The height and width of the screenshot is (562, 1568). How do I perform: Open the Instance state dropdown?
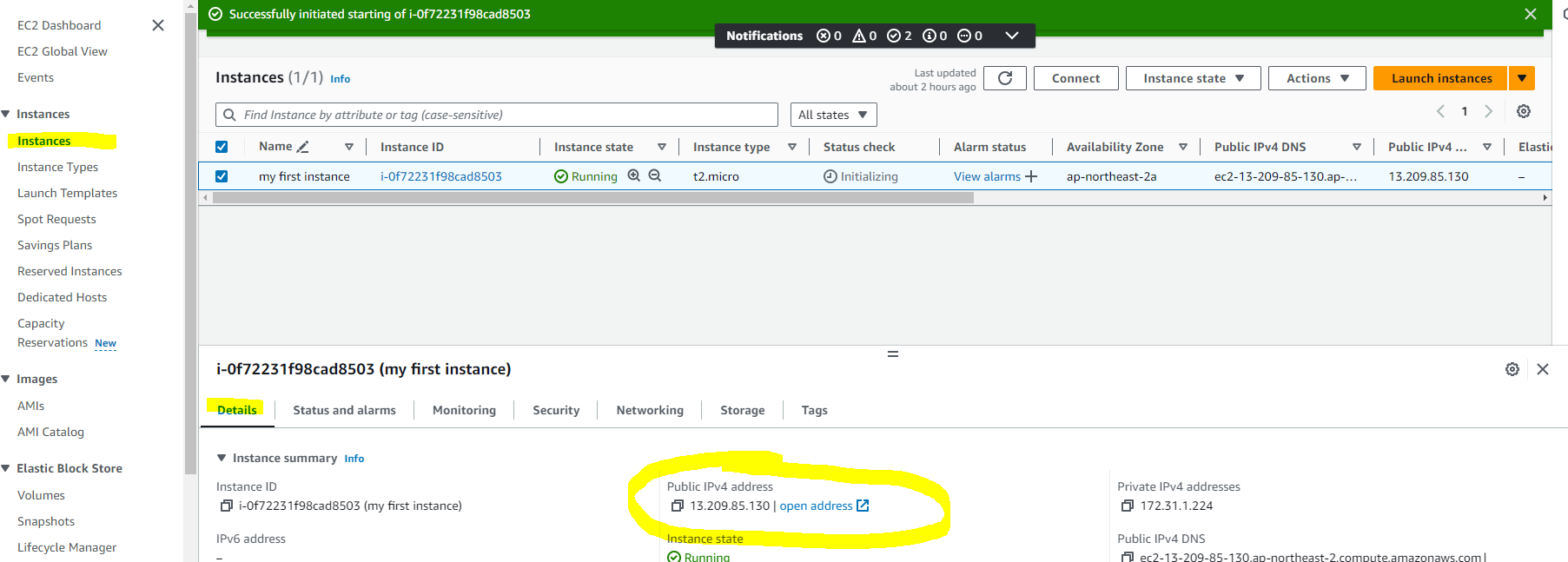coord(1194,78)
